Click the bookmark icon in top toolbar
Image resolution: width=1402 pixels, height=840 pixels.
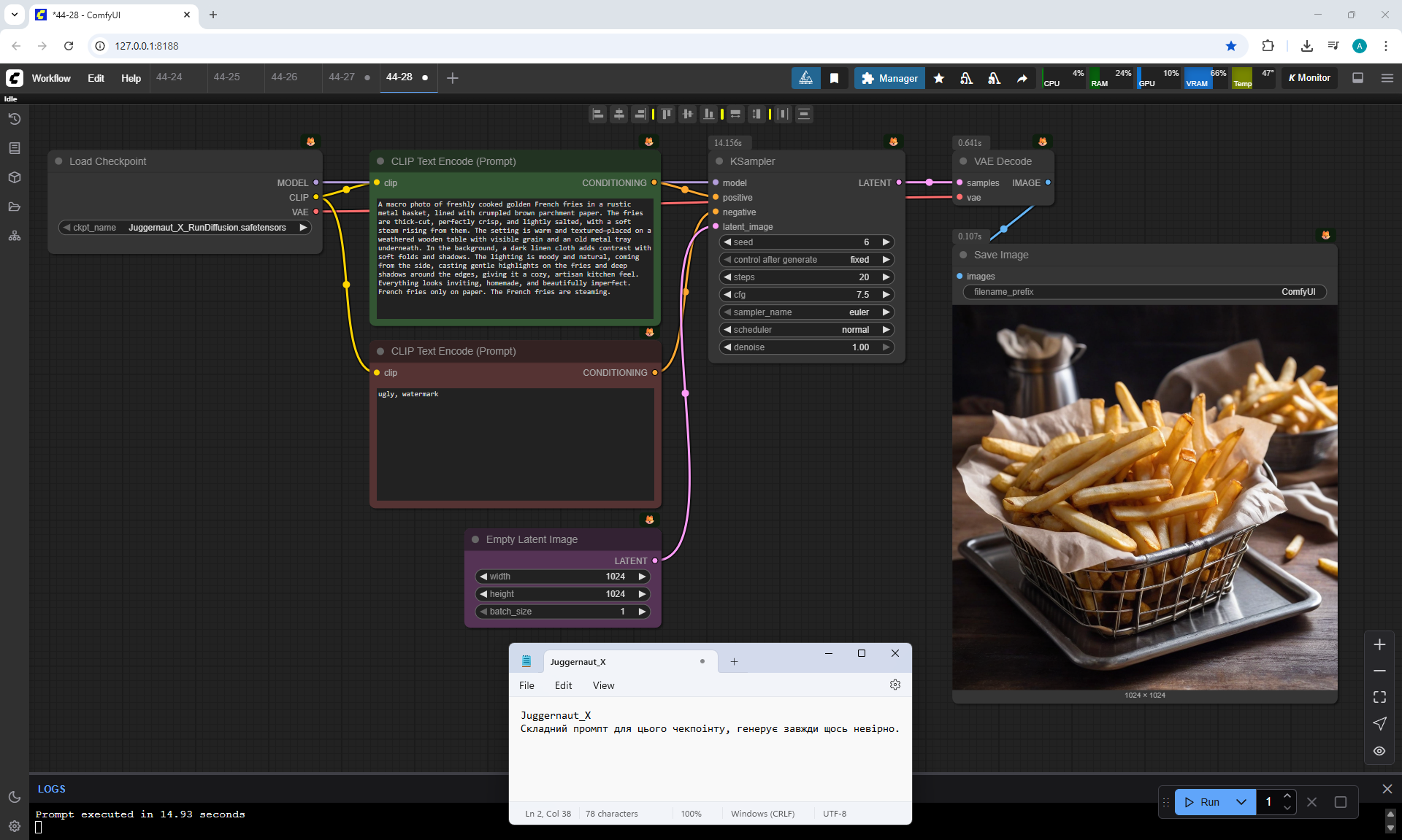(x=834, y=78)
